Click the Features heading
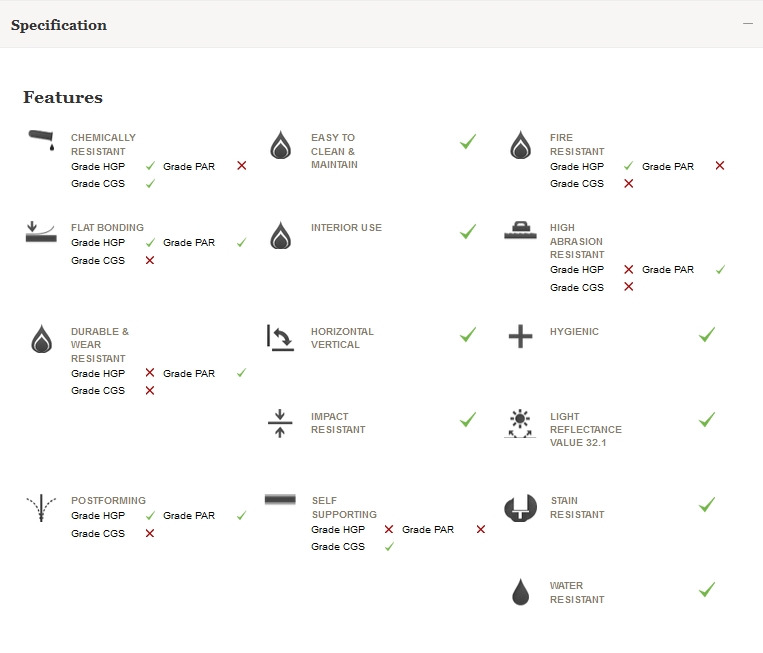The height and width of the screenshot is (653, 763). 63,98
